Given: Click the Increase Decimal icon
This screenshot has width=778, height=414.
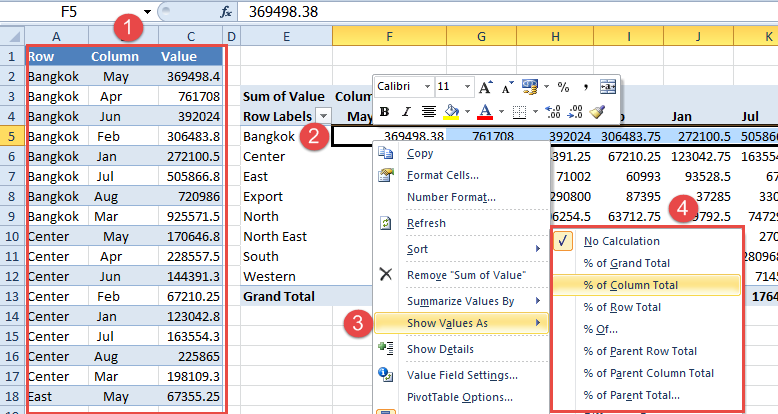Looking at the screenshot, I should (x=551, y=111).
